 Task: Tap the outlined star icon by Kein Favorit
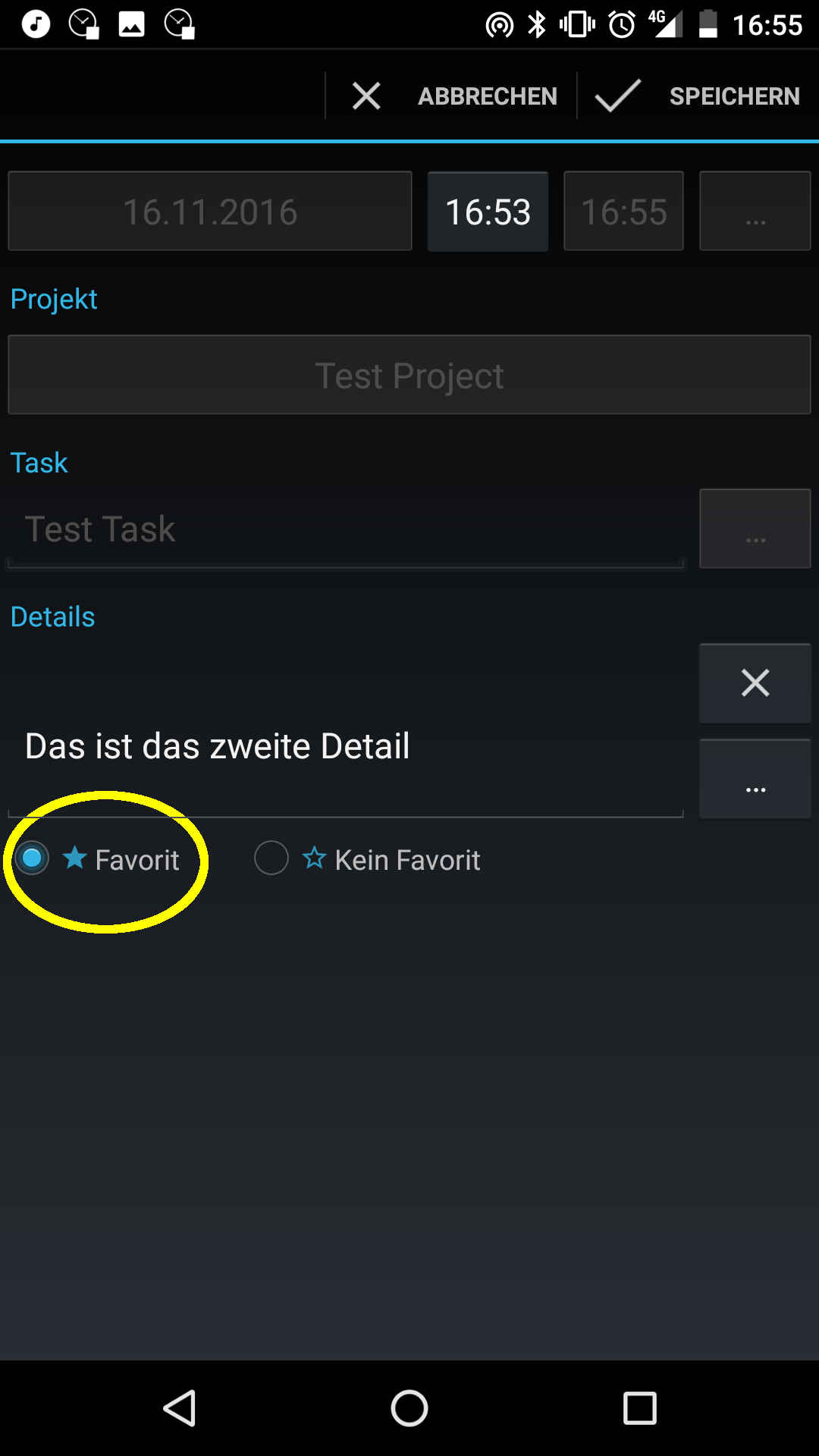(x=314, y=858)
